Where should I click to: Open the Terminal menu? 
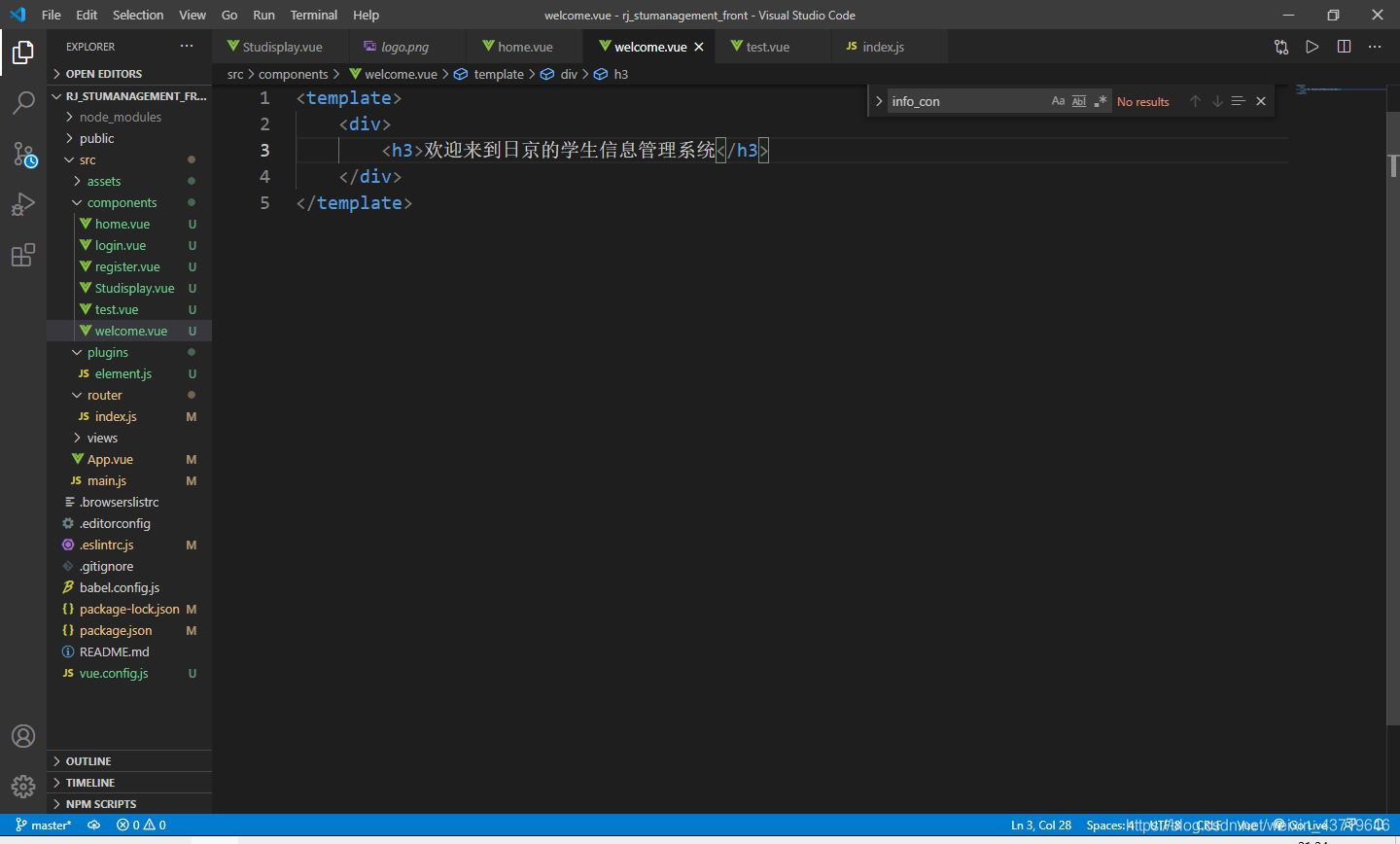[314, 15]
